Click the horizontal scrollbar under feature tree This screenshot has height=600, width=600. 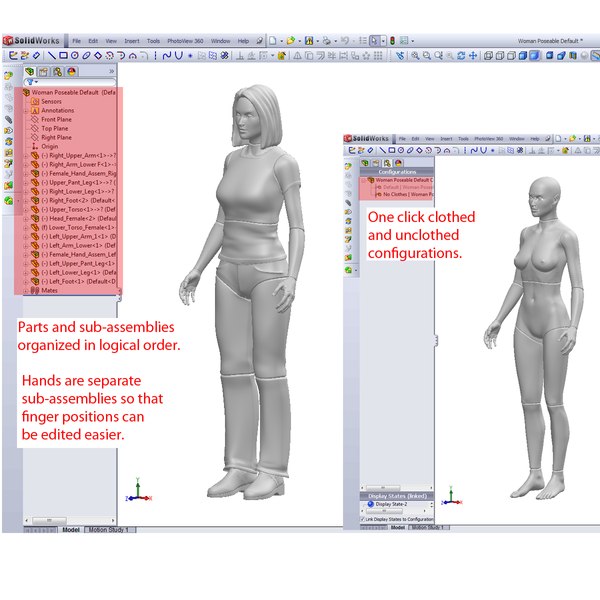70,520
